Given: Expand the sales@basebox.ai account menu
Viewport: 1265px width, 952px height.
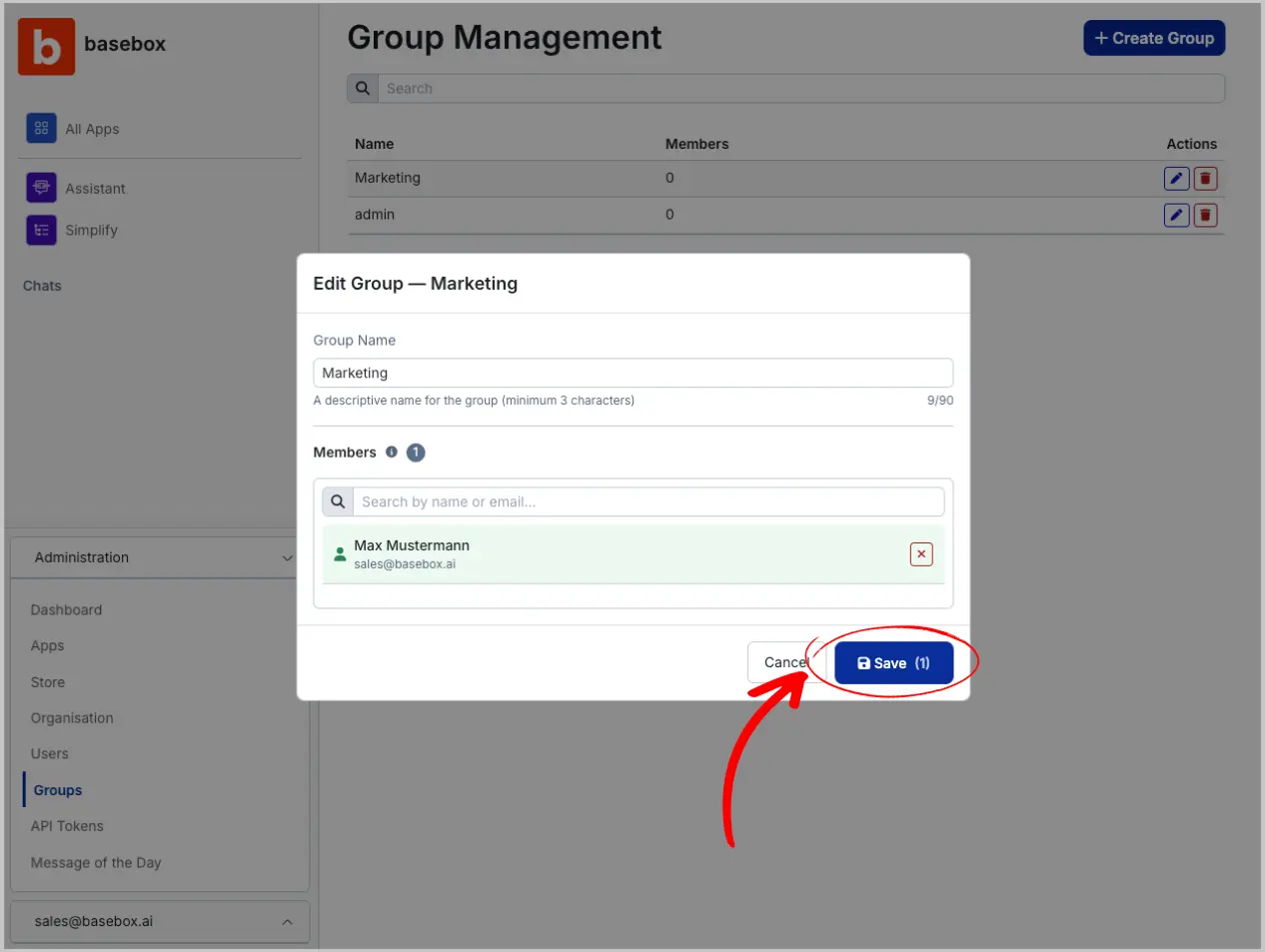Looking at the screenshot, I should pyautogui.click(x=287, y=922).
